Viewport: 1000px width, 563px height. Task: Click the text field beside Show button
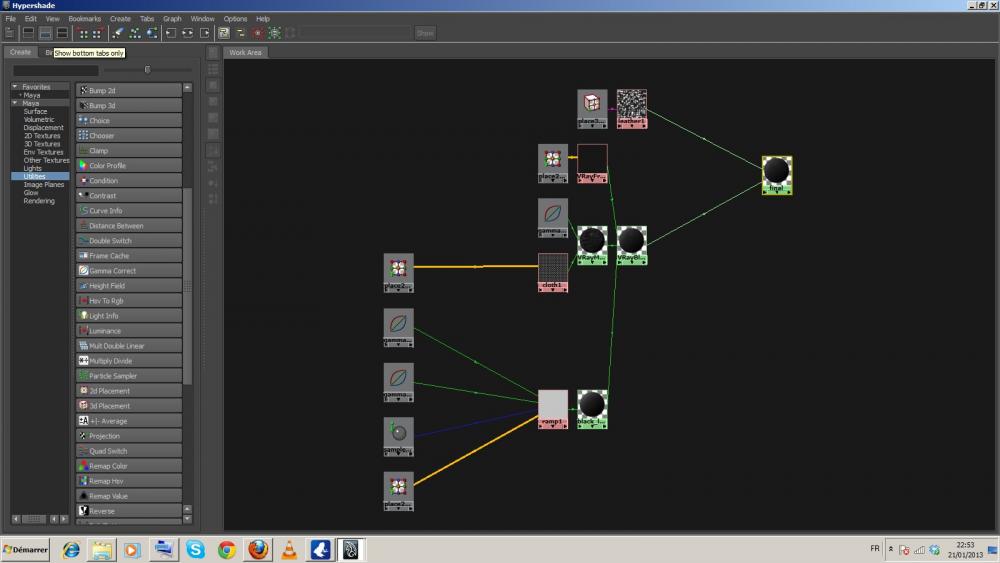point(355,33)
